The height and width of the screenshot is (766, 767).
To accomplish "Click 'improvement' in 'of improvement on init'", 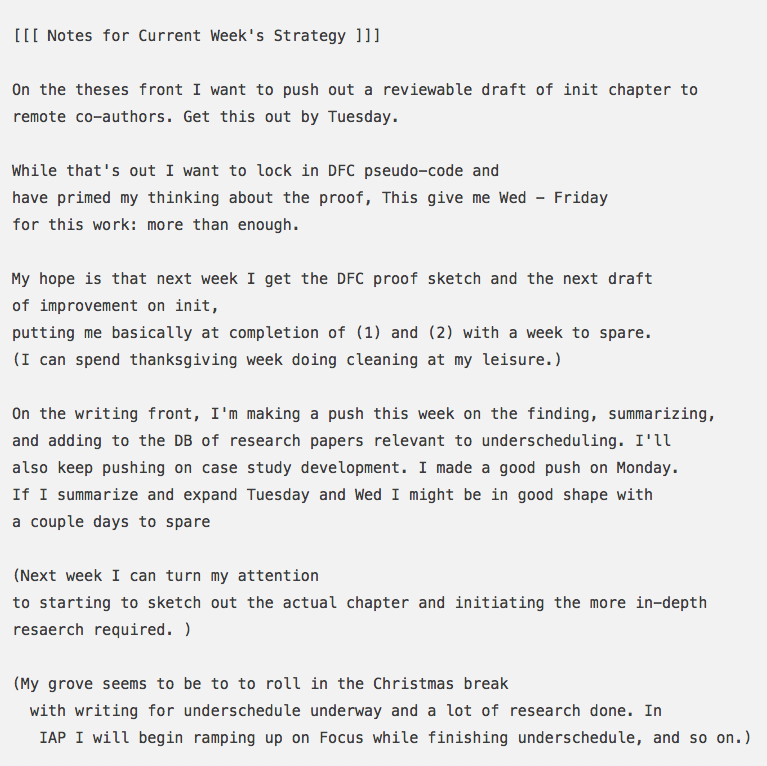I will [x=89, y=306].
